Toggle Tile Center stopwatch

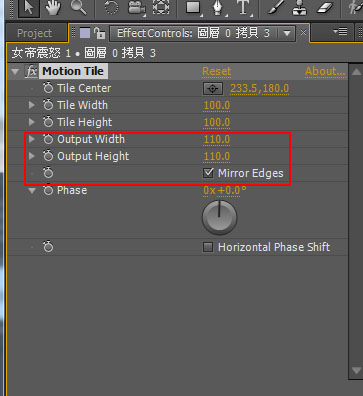click(x=48, y=88)
